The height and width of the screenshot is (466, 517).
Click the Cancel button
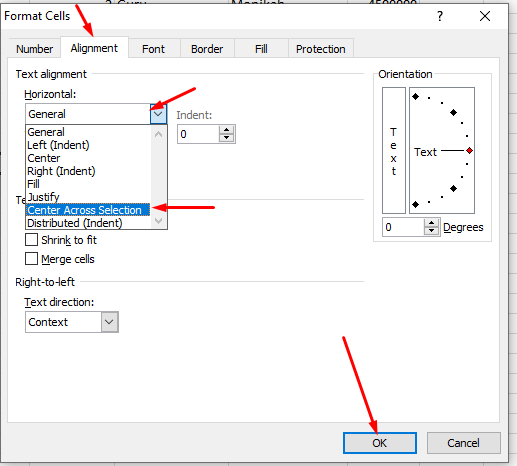[463, 443]
